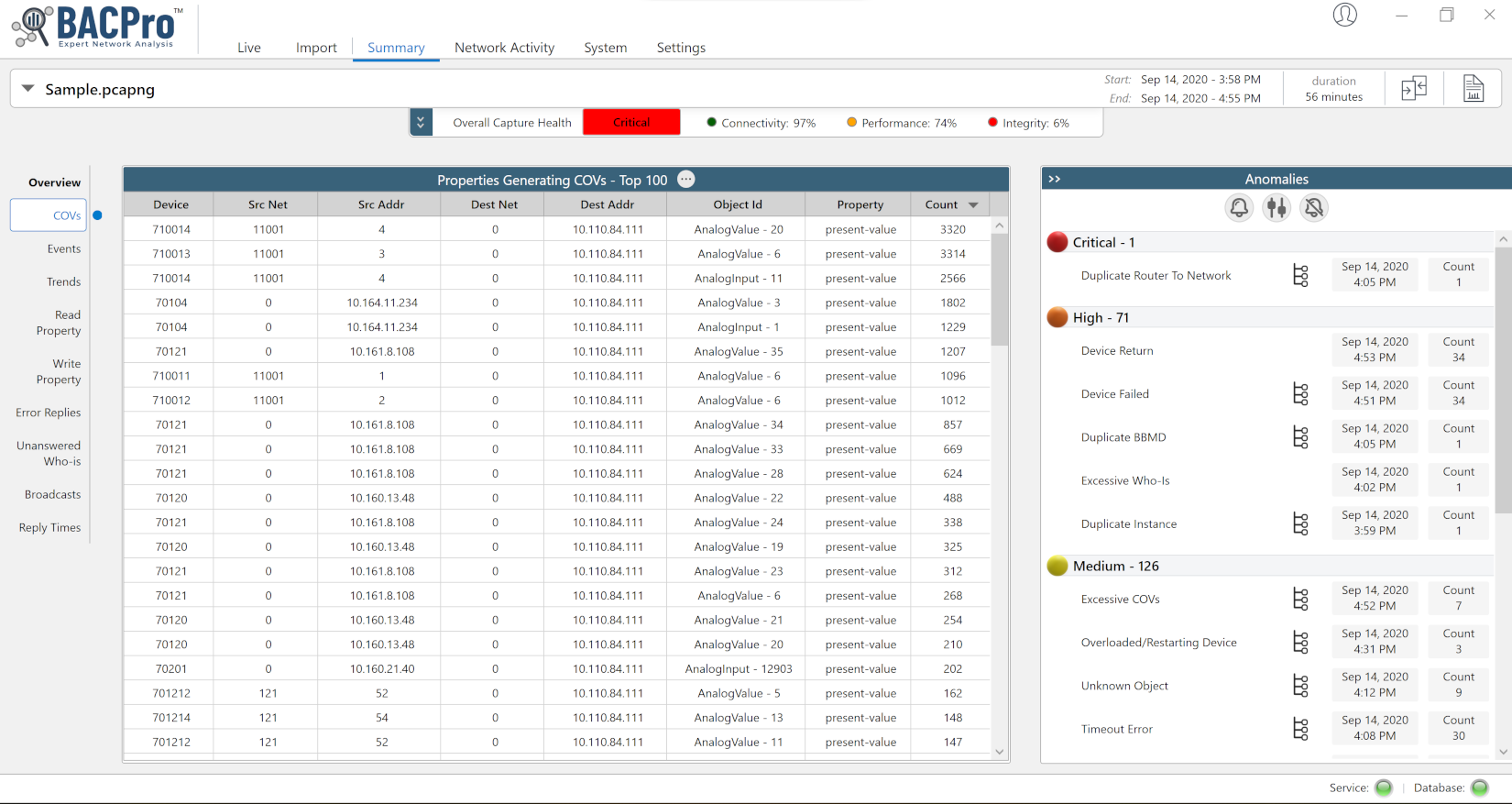Click the tree icon for Excessive COVs
Screen dimensions: 1512x804
point(1300,600)
